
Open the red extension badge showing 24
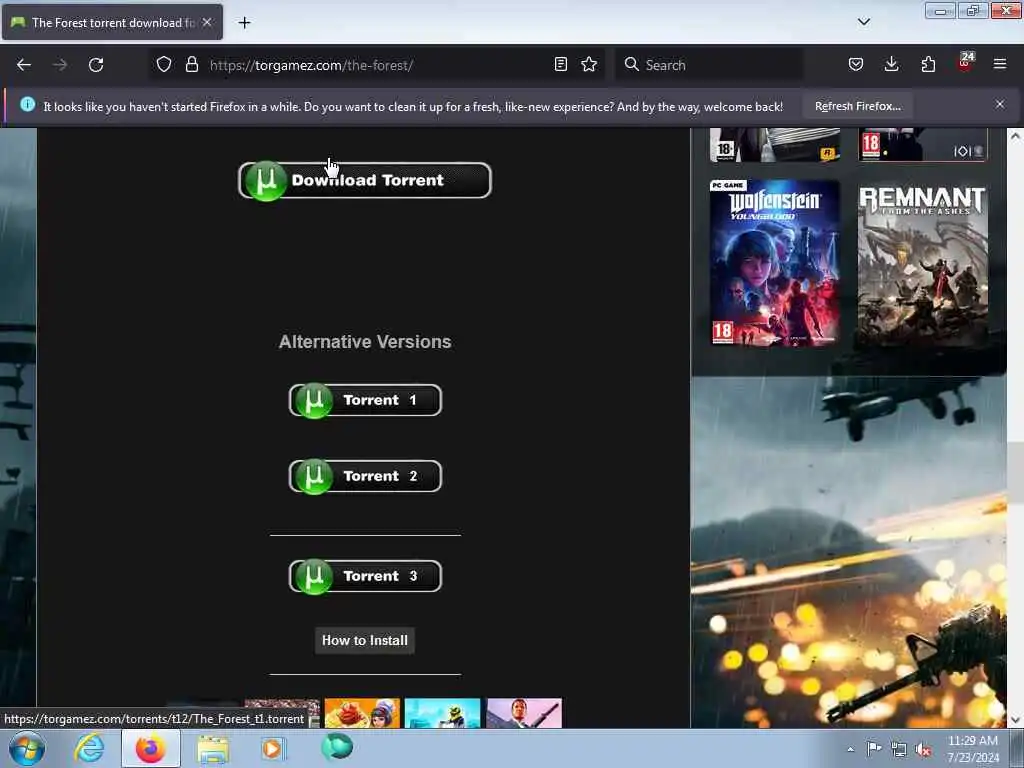click(x=965, y=63)
